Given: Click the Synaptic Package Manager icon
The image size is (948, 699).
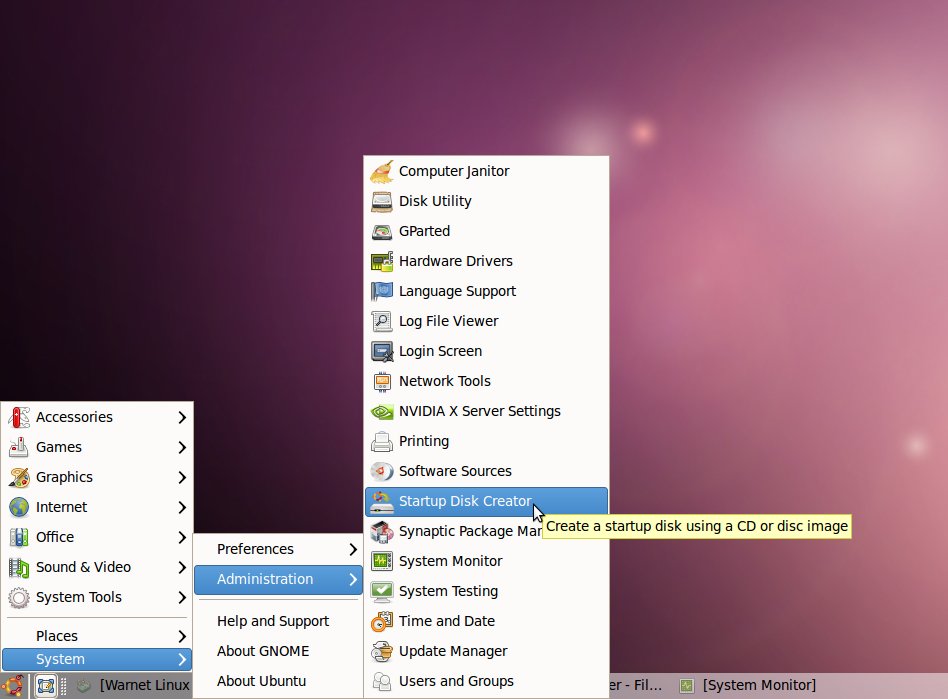Looking at the screenshot, I should [x=381, y=531].
